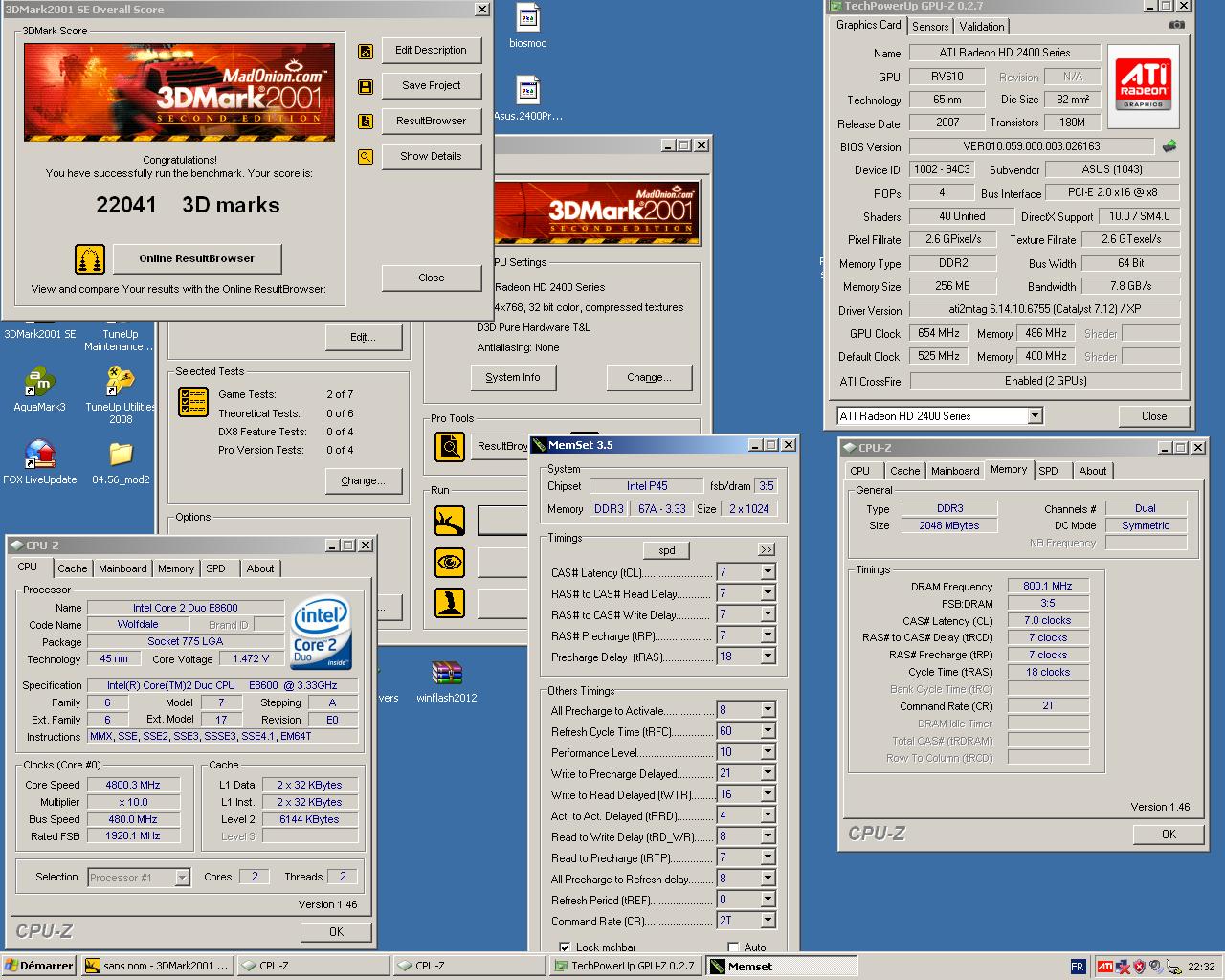Open the 84.56_mod2 folder
This screenshot has height=980, width=1225.
pyautogui.click(x=121, y=454)
